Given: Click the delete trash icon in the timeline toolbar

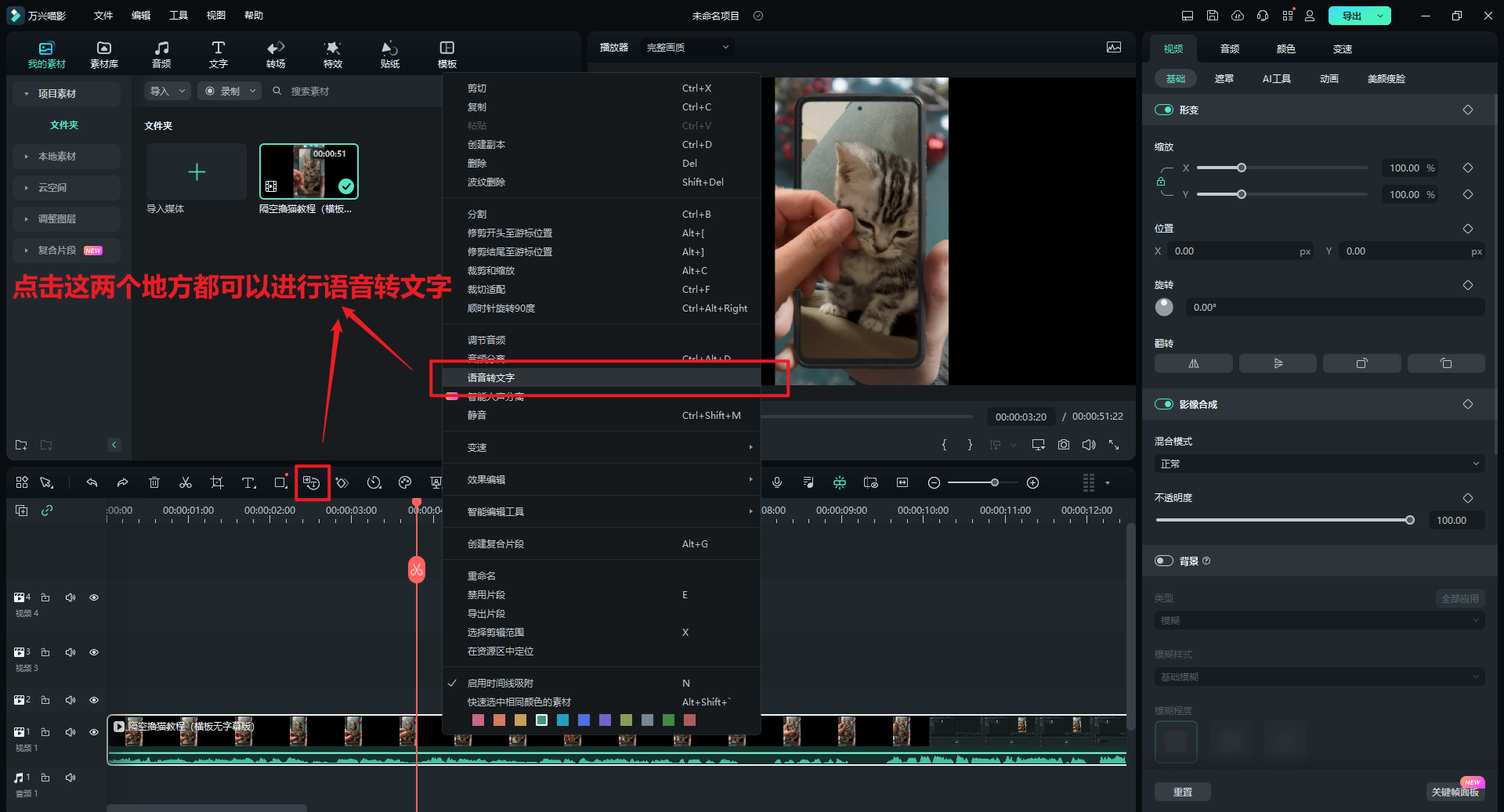Looking at the screenshot, I should tap(154, 482).
